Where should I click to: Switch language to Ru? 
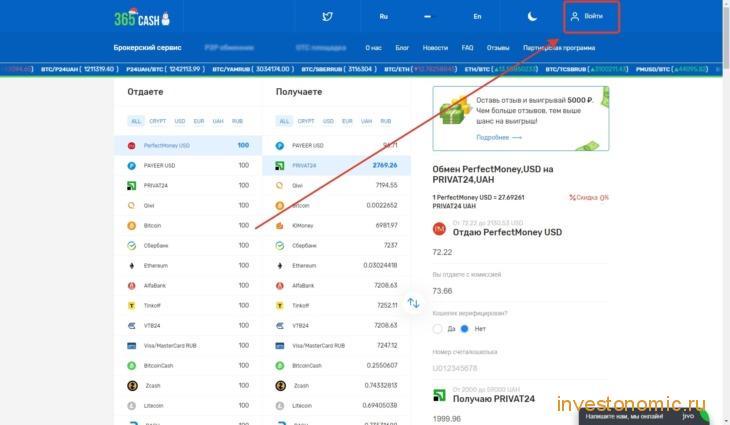point(384,16)
